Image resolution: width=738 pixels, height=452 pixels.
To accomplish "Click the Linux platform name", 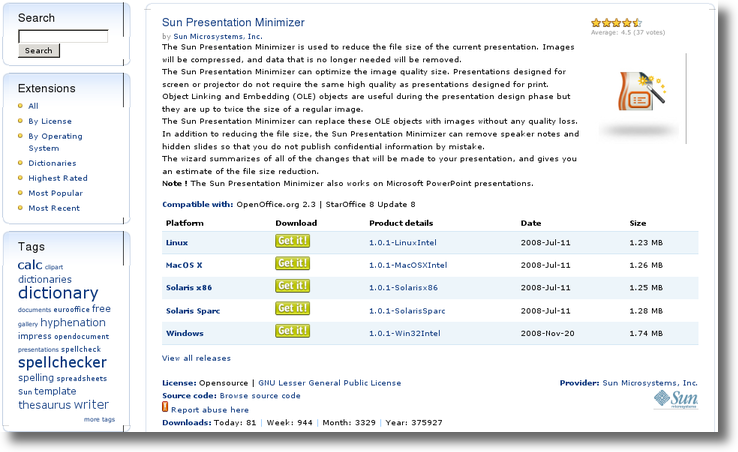I will coord(177,242).
